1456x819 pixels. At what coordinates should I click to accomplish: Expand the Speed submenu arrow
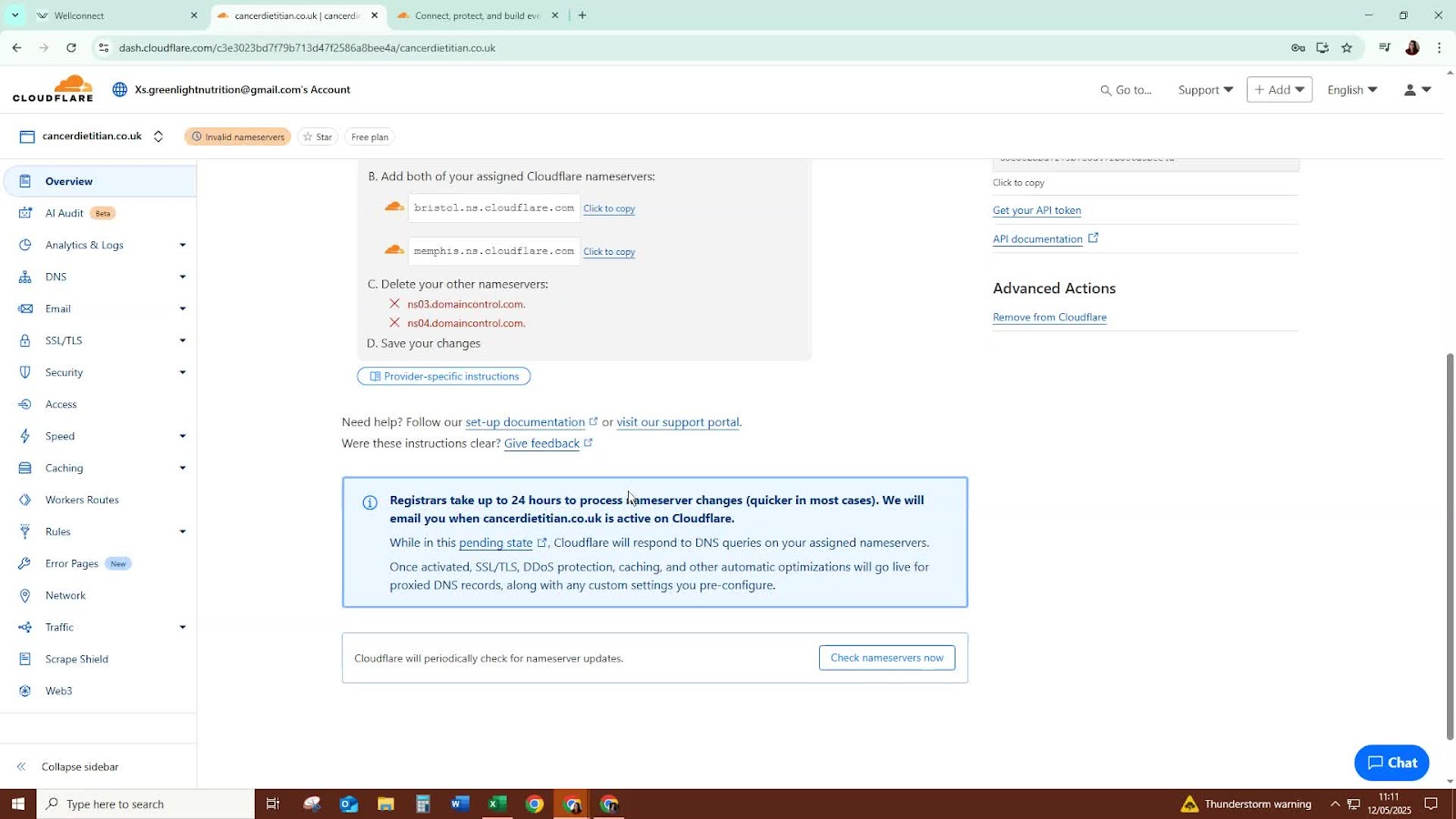[x=183, y=436]
